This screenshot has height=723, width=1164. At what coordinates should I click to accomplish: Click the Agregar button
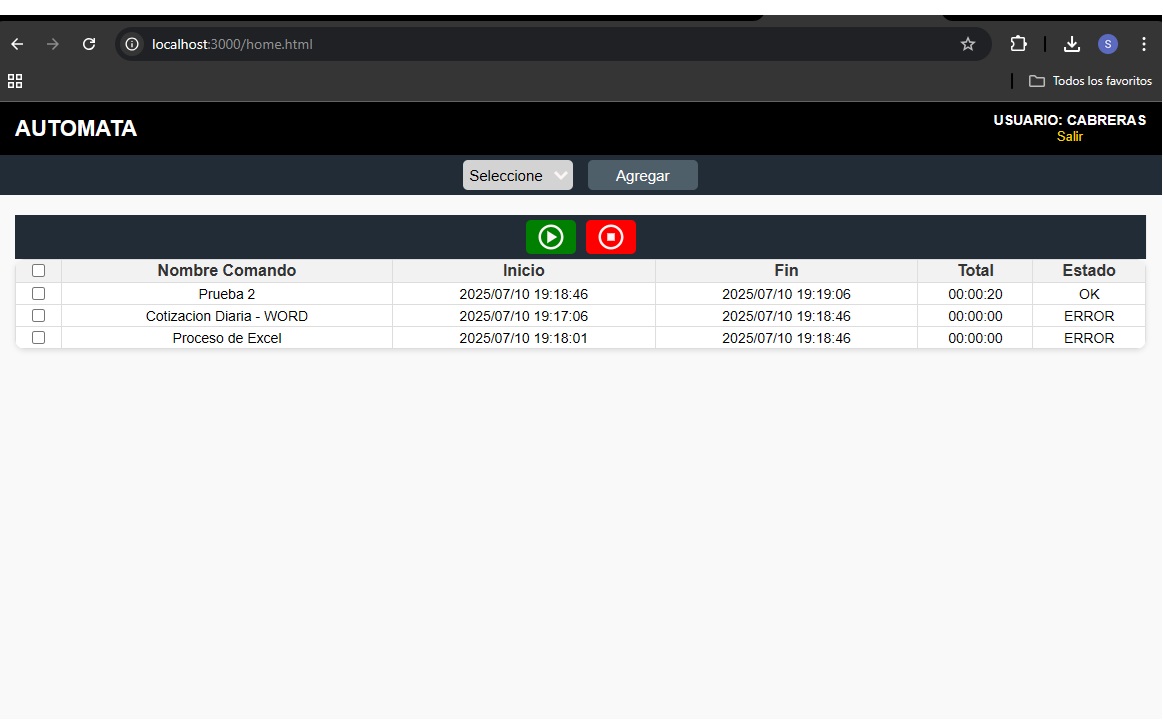click(642, 175)
